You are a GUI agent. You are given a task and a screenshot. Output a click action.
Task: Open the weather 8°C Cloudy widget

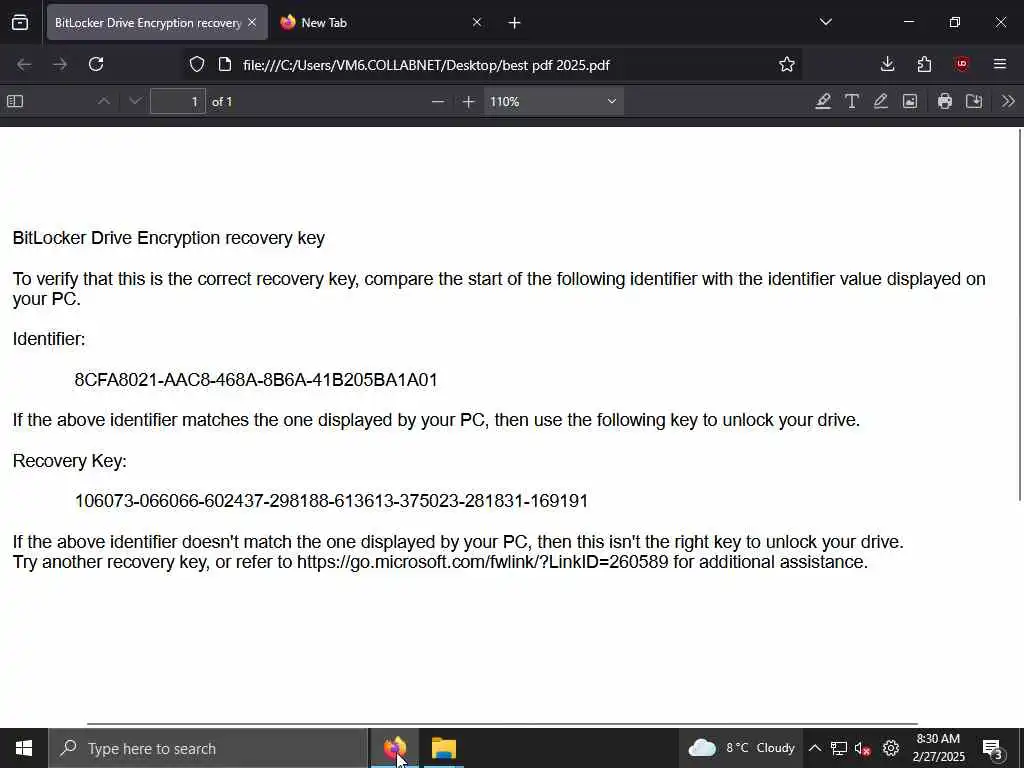pos(741,748)
